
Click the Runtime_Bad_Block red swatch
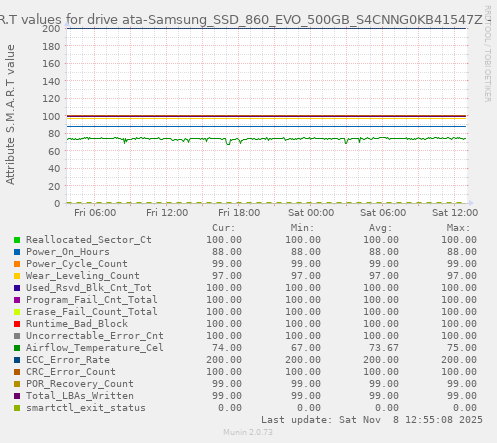coord(17,324)
